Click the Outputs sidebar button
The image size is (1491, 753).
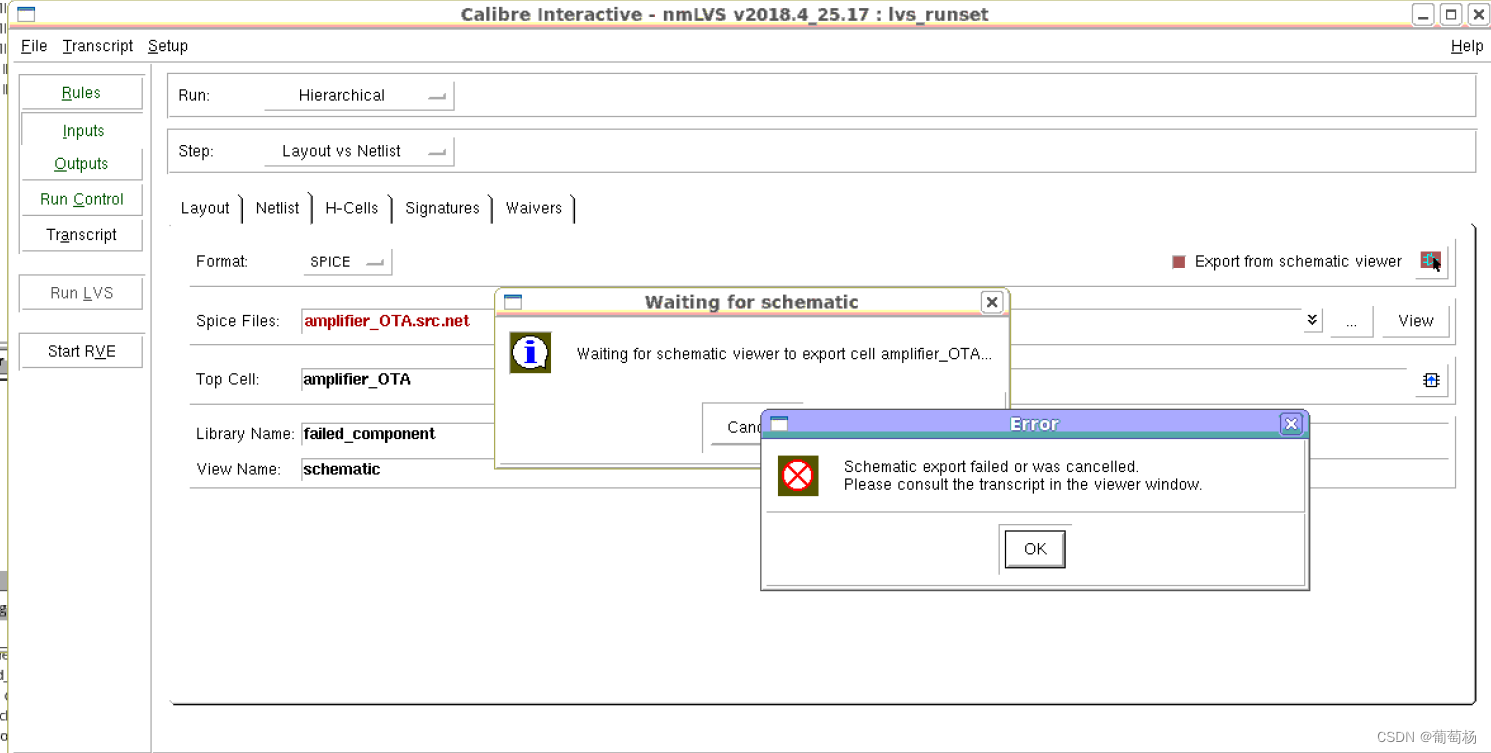(81, 164)
